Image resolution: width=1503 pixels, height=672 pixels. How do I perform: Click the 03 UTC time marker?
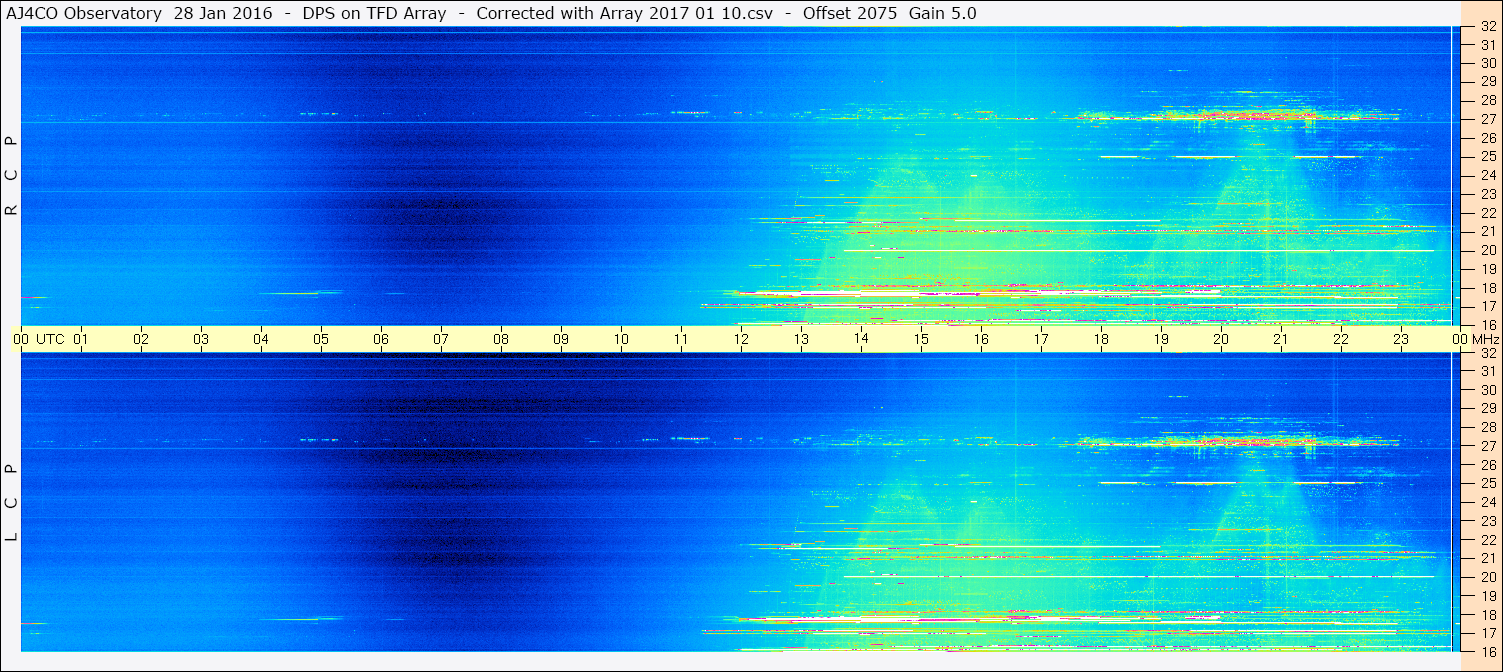(x=201, y=339)
